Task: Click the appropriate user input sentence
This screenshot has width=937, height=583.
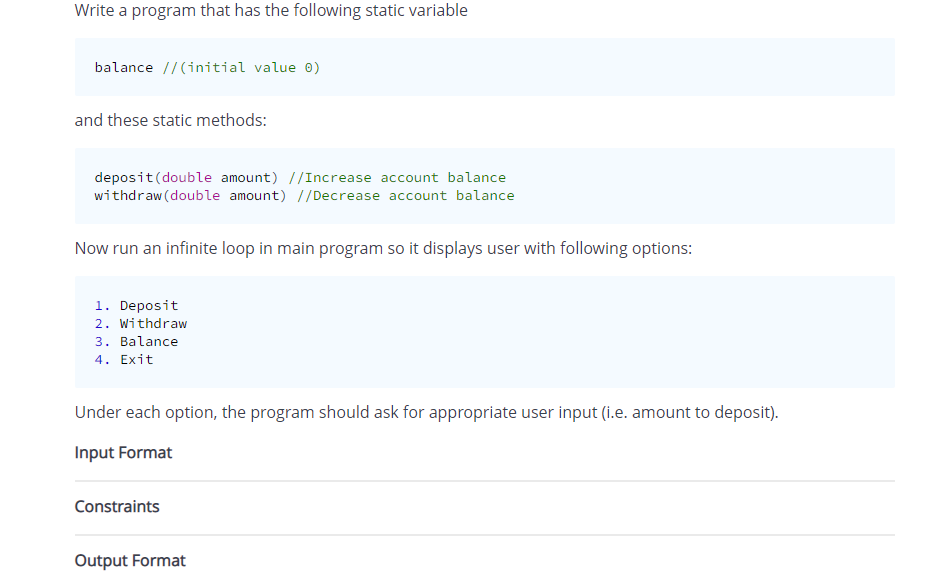Action: (x=425, y=411)
